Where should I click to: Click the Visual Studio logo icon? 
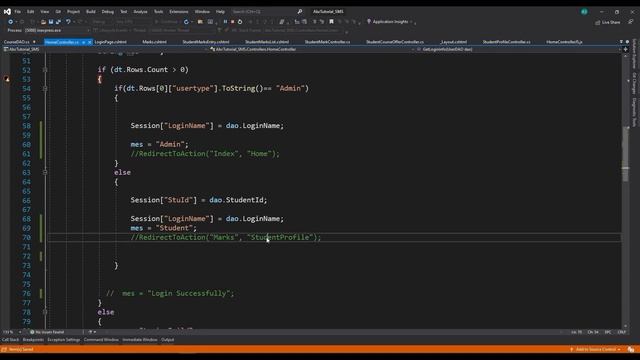[7, 11]
